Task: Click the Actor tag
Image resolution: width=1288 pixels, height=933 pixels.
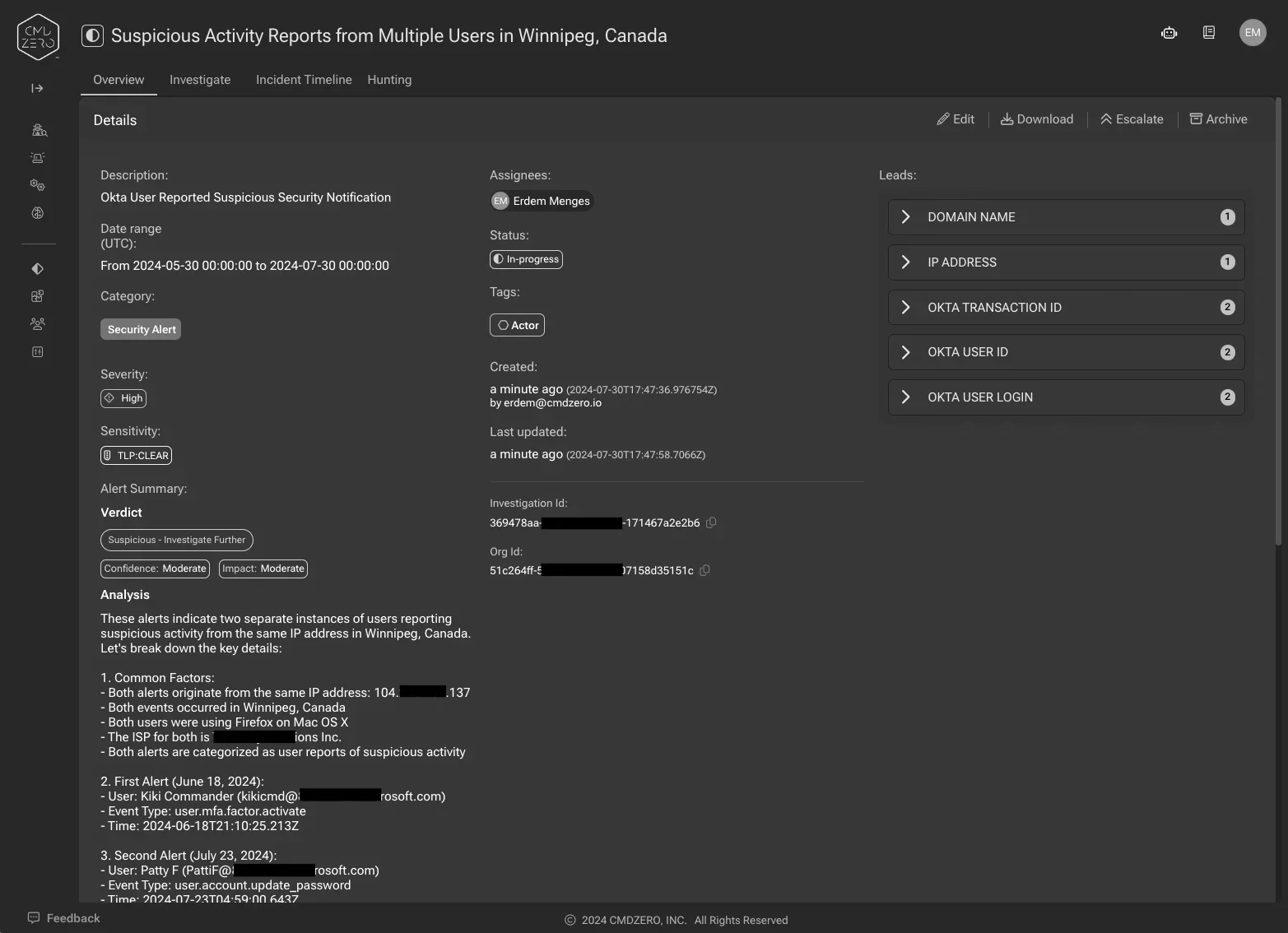Action: tap(517, 325)
